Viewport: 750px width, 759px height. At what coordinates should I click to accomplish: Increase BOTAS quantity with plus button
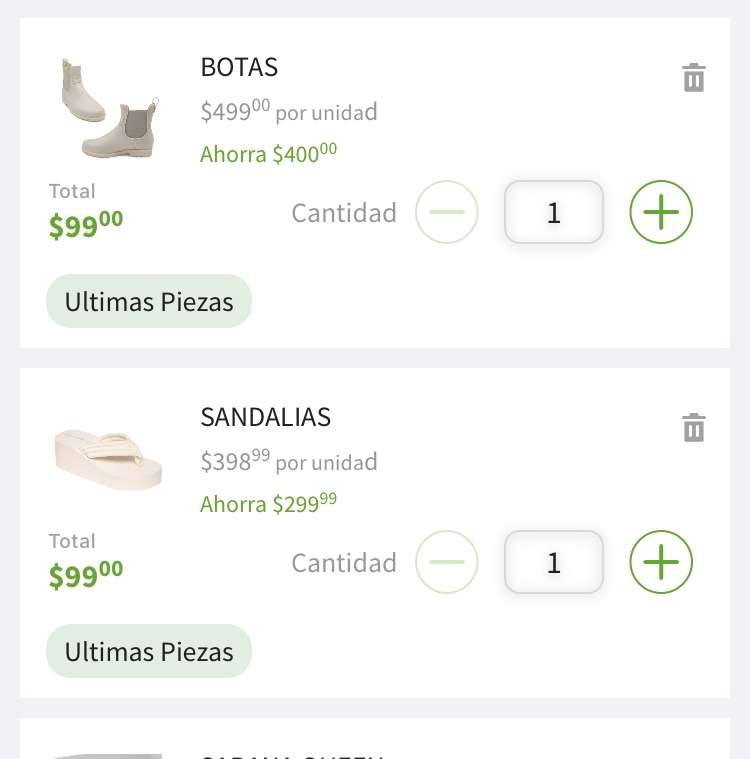point(661,212)
